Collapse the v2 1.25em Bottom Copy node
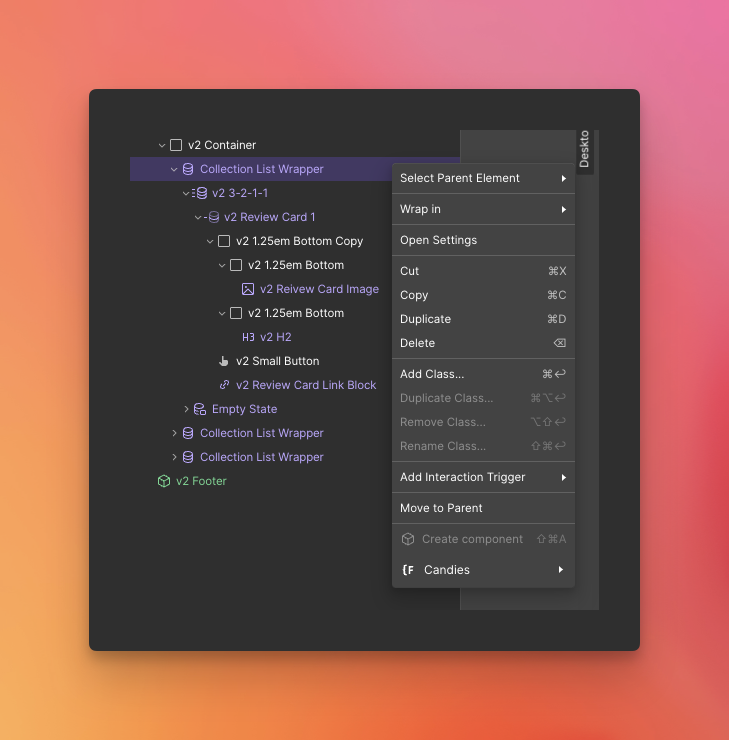The image size is (729, 740). (x=210, y=242)
